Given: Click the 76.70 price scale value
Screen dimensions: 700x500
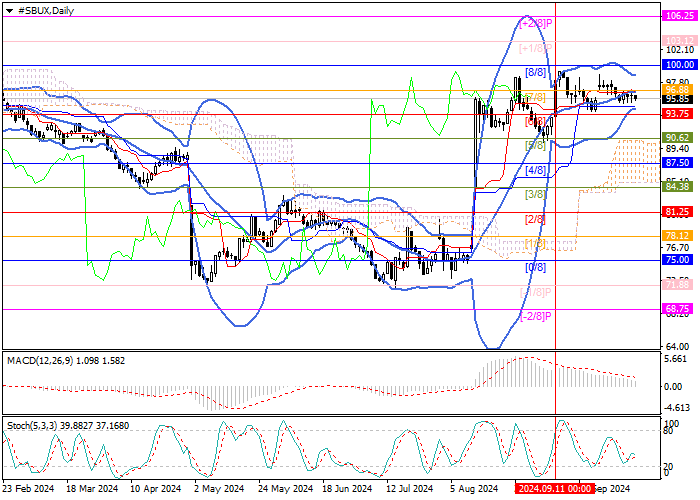Looking at the screenshot, I should (x=679, y=247).
